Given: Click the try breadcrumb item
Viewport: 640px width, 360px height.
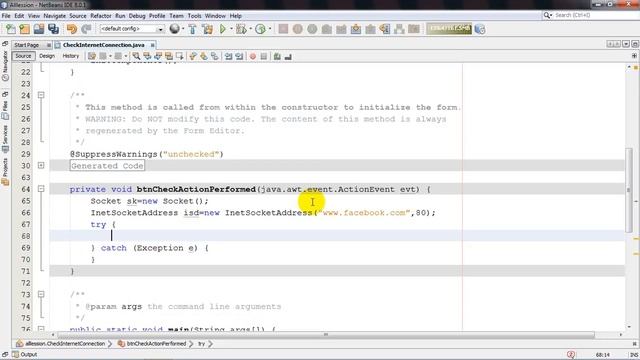Looking at the screenshot, I should tap(202, 344).
